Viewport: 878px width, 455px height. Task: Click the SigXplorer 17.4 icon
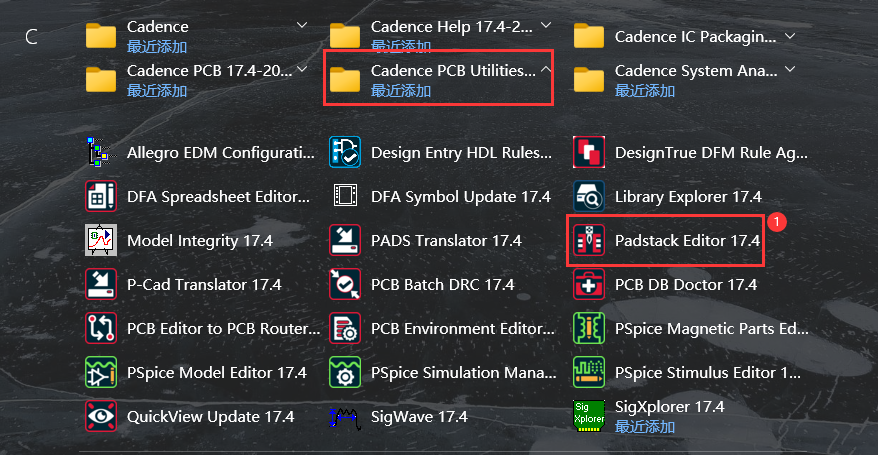(x=589, y=416)
